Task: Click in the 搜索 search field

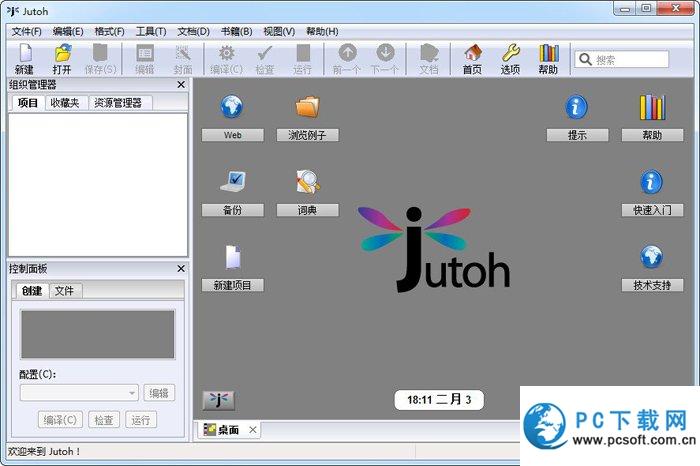Action: [x=622, y=59]
